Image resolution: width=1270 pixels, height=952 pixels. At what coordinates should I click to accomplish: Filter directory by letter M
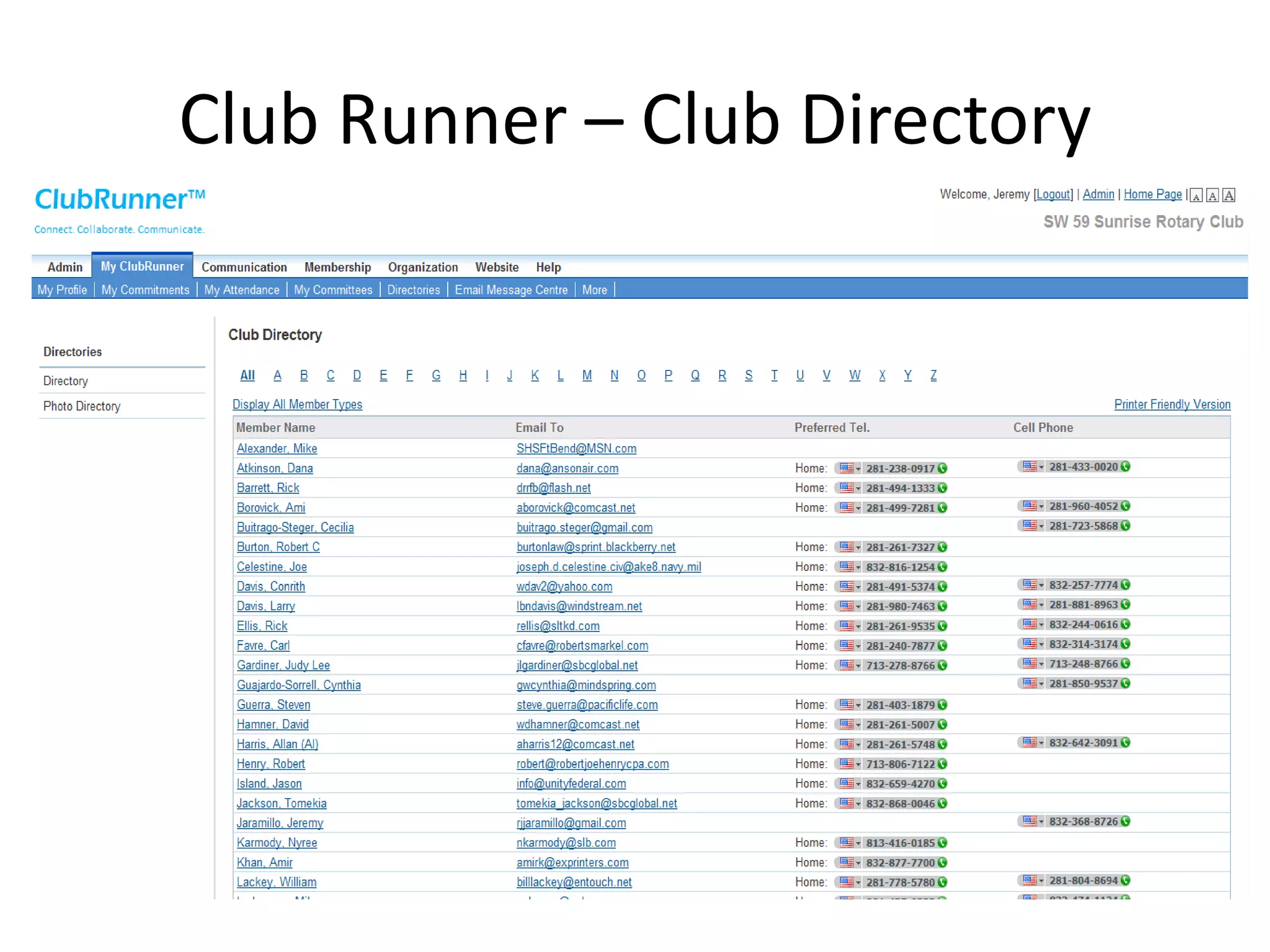point(587,376)
